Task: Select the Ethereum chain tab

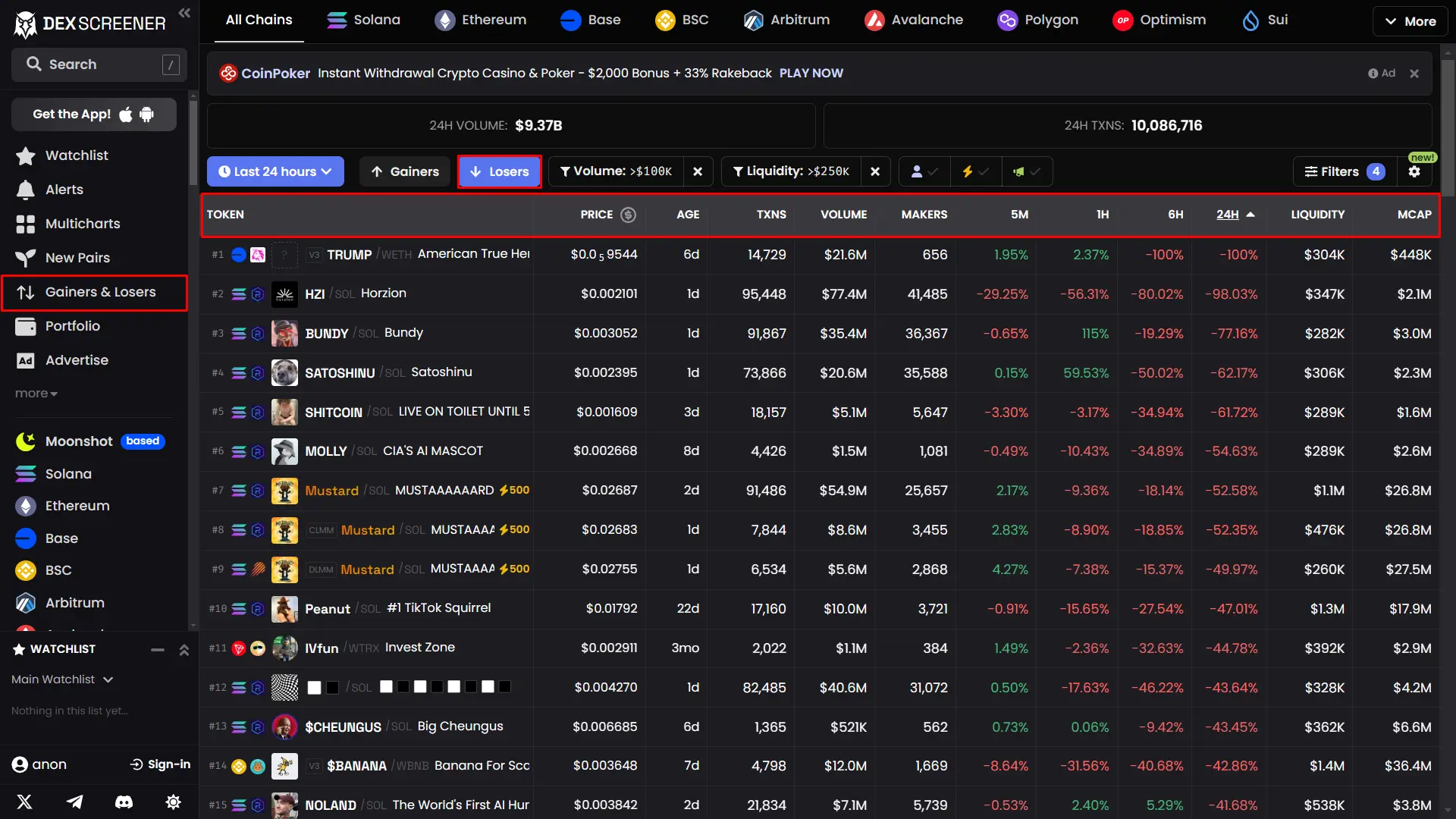Action: click(x=480, y=20)
